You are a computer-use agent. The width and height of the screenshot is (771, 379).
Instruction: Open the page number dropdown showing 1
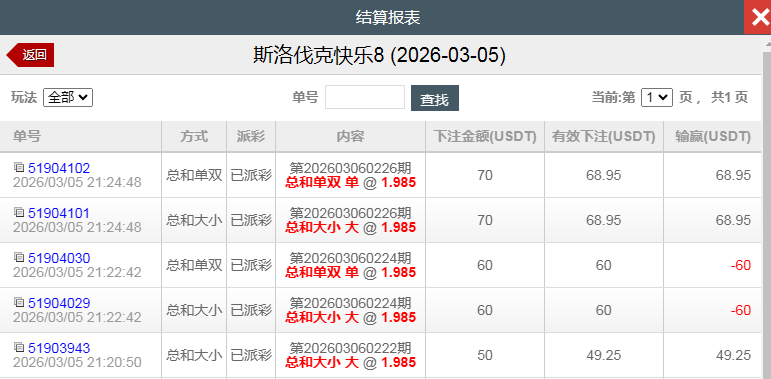656,97
